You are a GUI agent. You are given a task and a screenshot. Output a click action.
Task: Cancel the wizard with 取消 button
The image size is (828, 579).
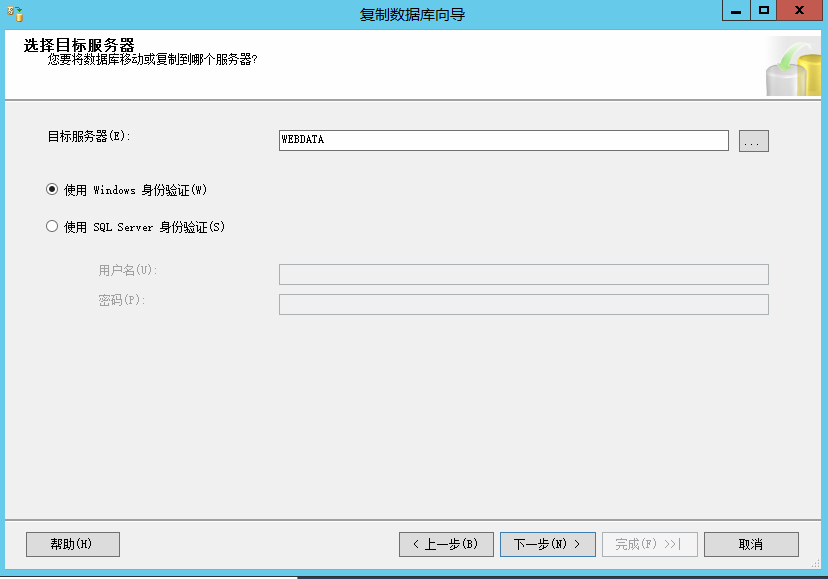click(751, 544)
